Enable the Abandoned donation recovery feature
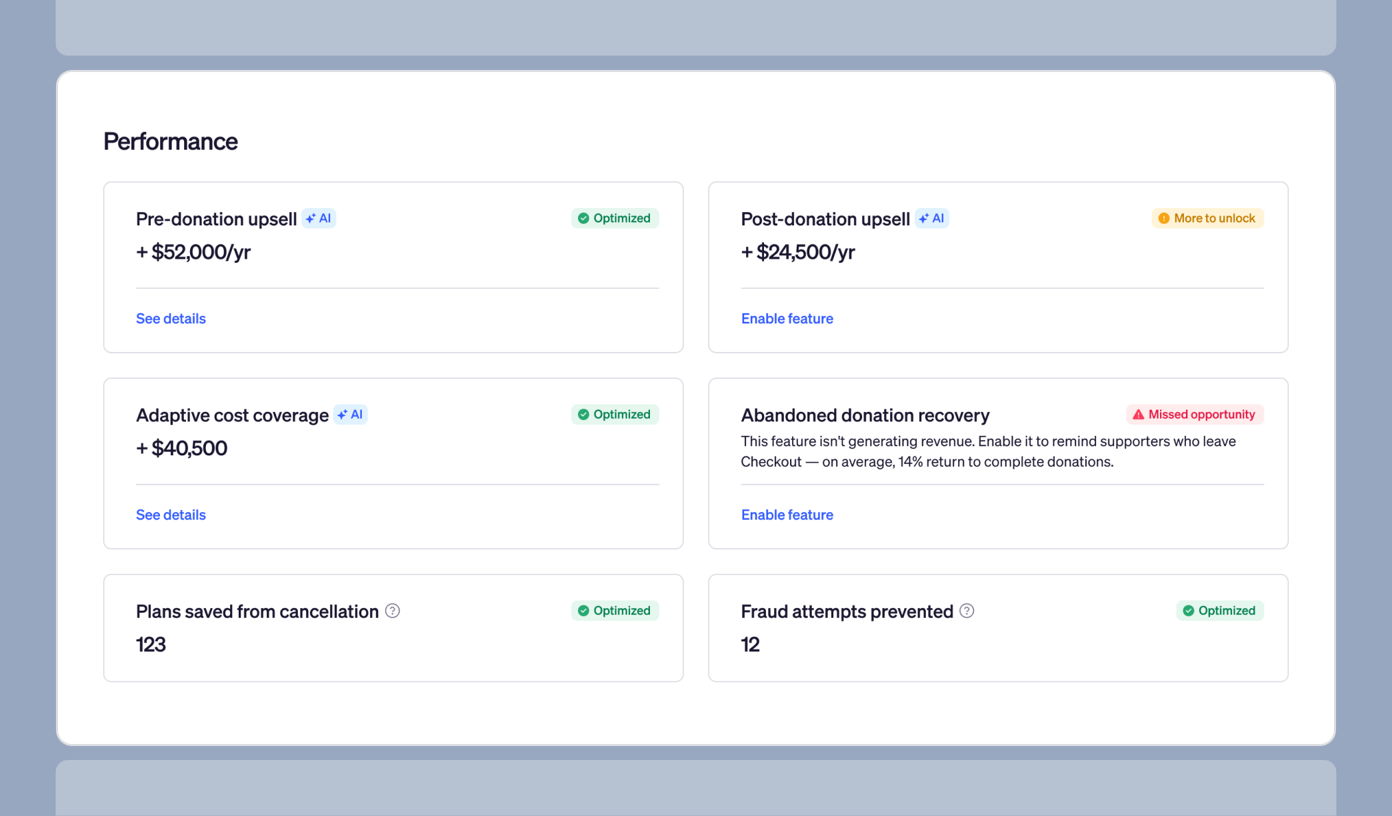 [x=787, y=514]
